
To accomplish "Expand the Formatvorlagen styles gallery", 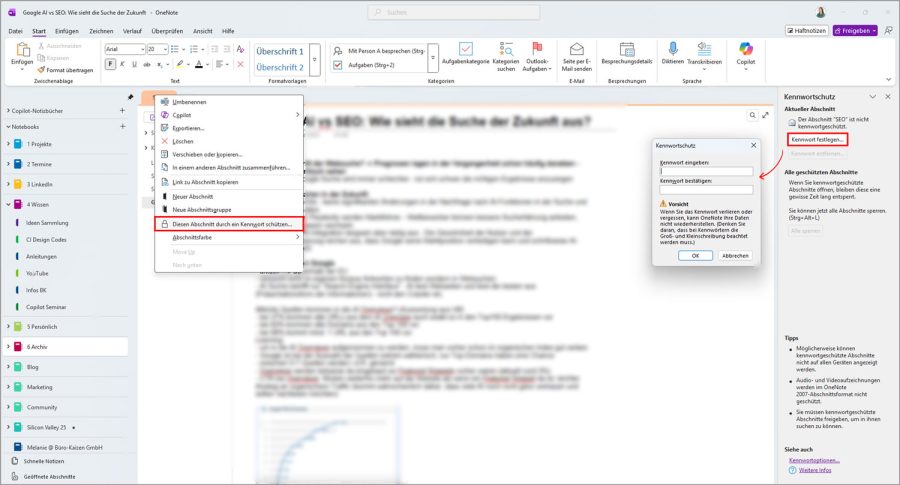I will [x=315, y=60].
